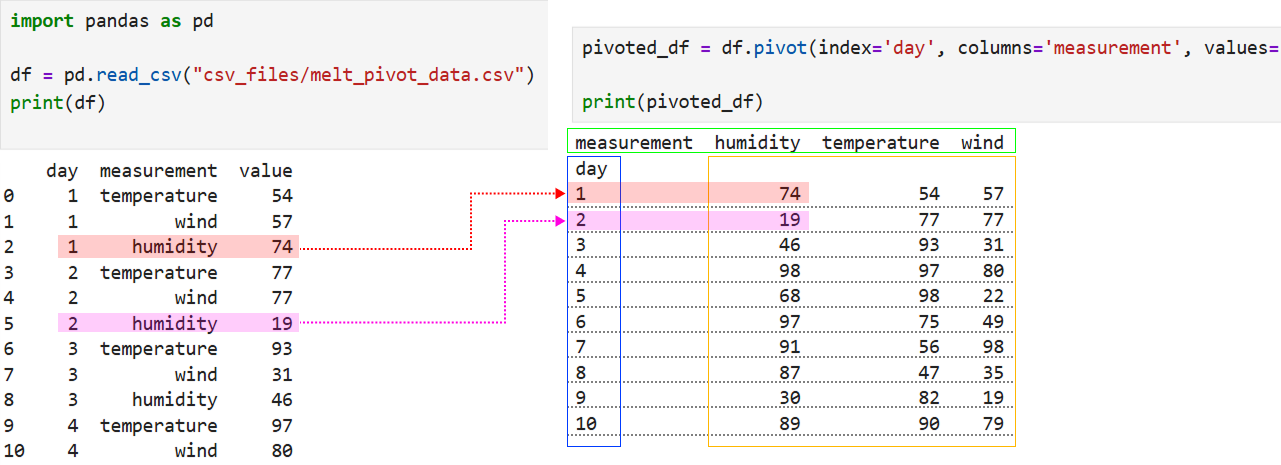Click humidity 68 for day 5 in pivoted table
The height and width of the screenshot is (465, 1281).
click(x=789, y=298)
